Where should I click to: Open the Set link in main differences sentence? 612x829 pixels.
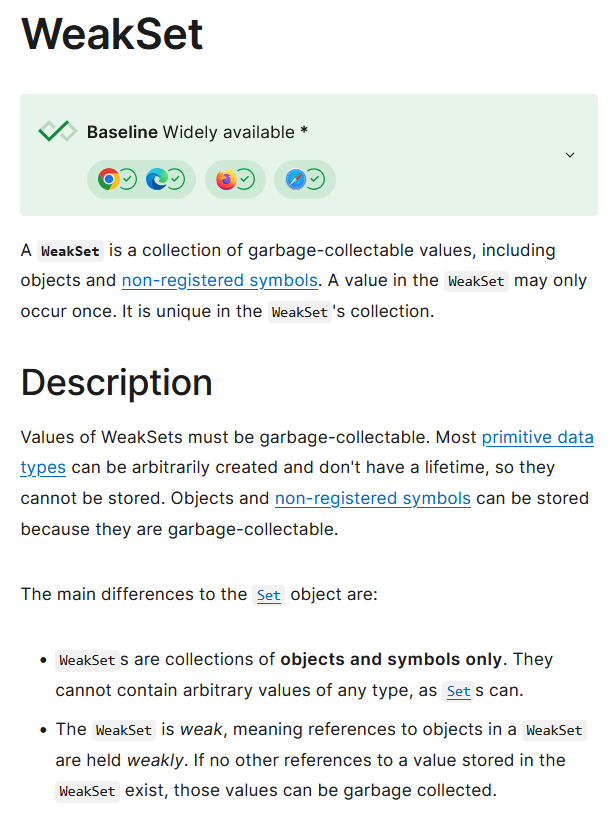coord(268,595)
